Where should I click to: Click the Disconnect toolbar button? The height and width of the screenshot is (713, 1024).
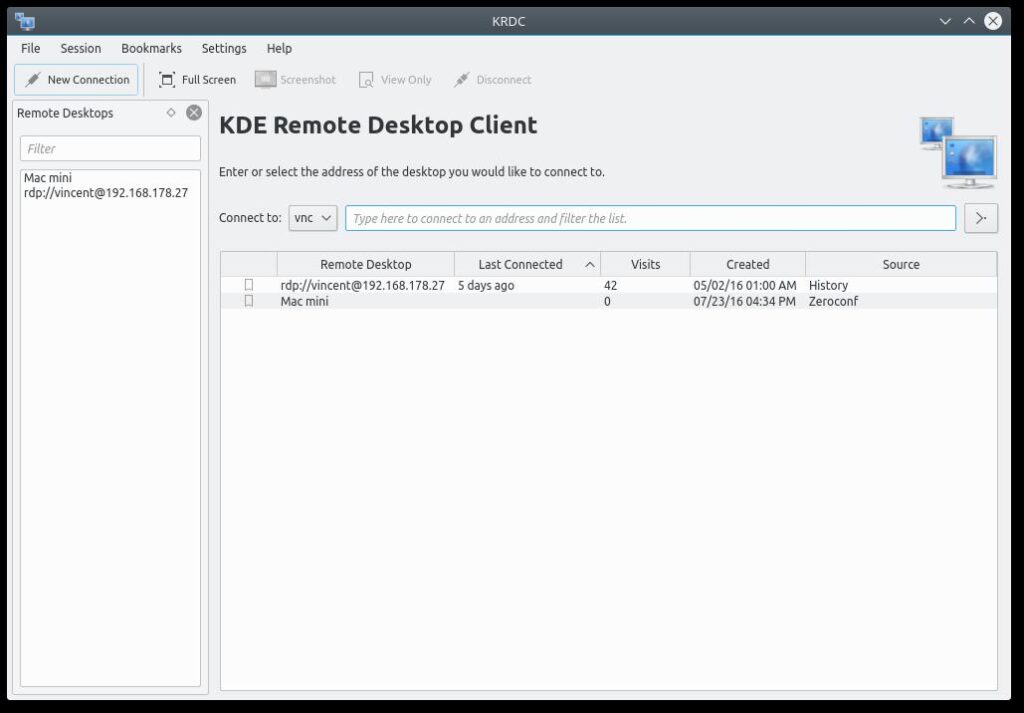(x=492, y=80)
